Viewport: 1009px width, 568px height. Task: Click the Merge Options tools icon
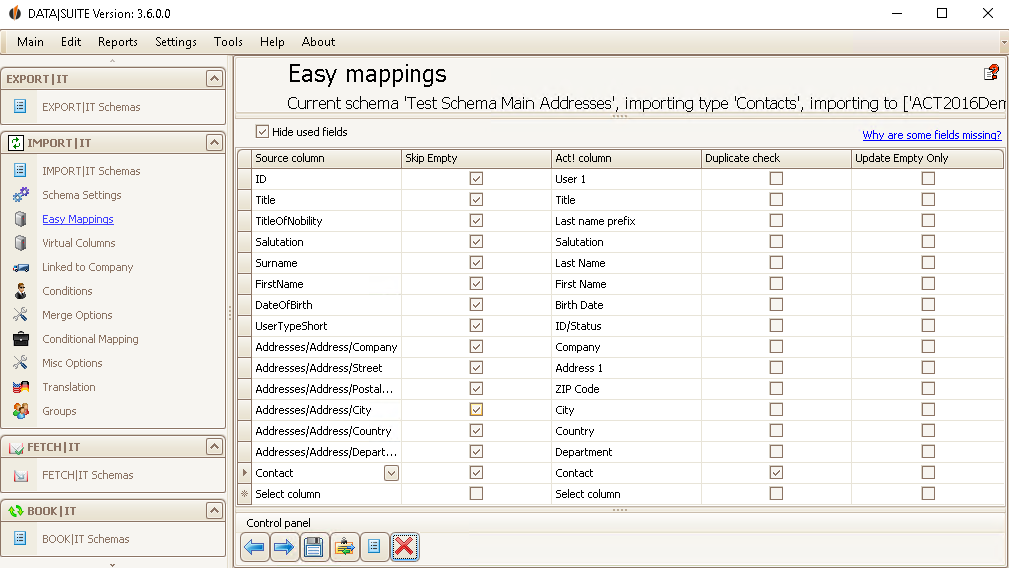click(x=21, y=315)
